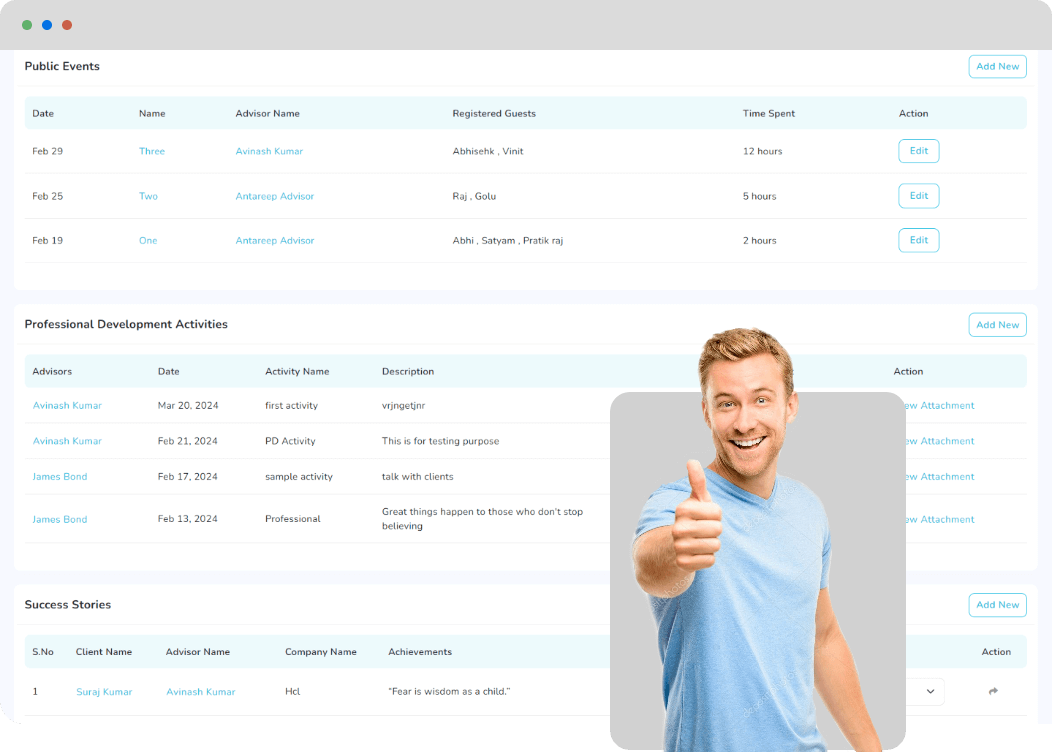1052x752 pixels.
Task: Edit the Feb 29 event named Three
Action: click(x=918, y=150)
